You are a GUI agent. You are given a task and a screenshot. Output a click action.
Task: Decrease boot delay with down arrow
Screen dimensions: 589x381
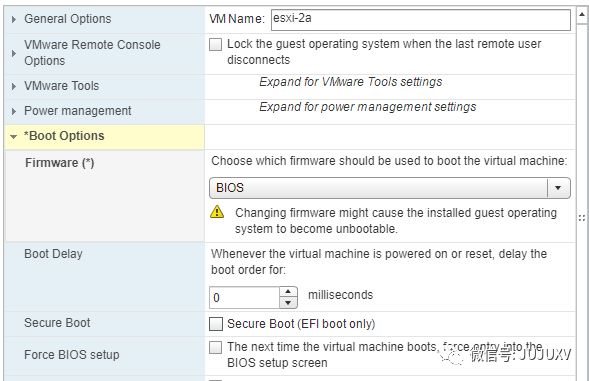[288, 303]
